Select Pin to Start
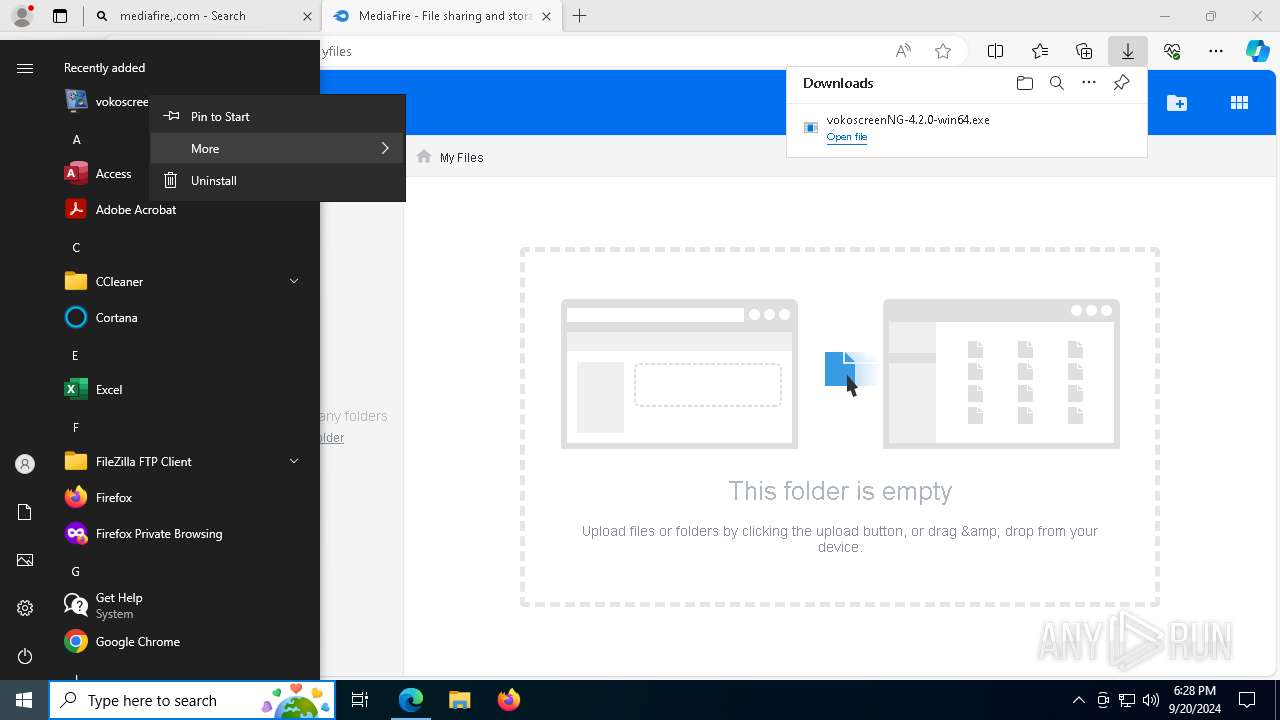This screenshot has width=1280, height=720. click(278, 116)
